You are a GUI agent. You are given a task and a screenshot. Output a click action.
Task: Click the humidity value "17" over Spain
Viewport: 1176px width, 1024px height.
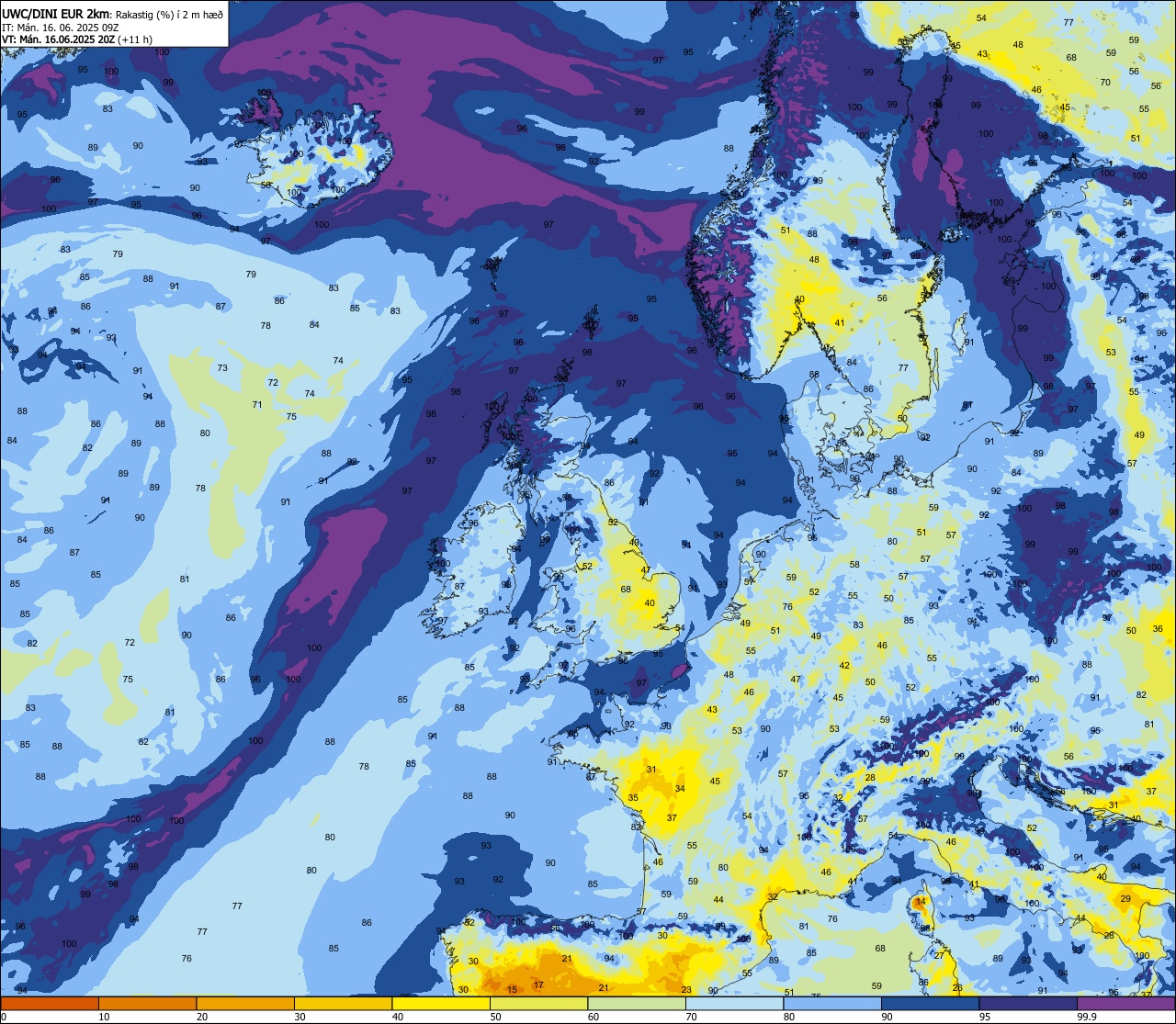click(x=538, y=985)
